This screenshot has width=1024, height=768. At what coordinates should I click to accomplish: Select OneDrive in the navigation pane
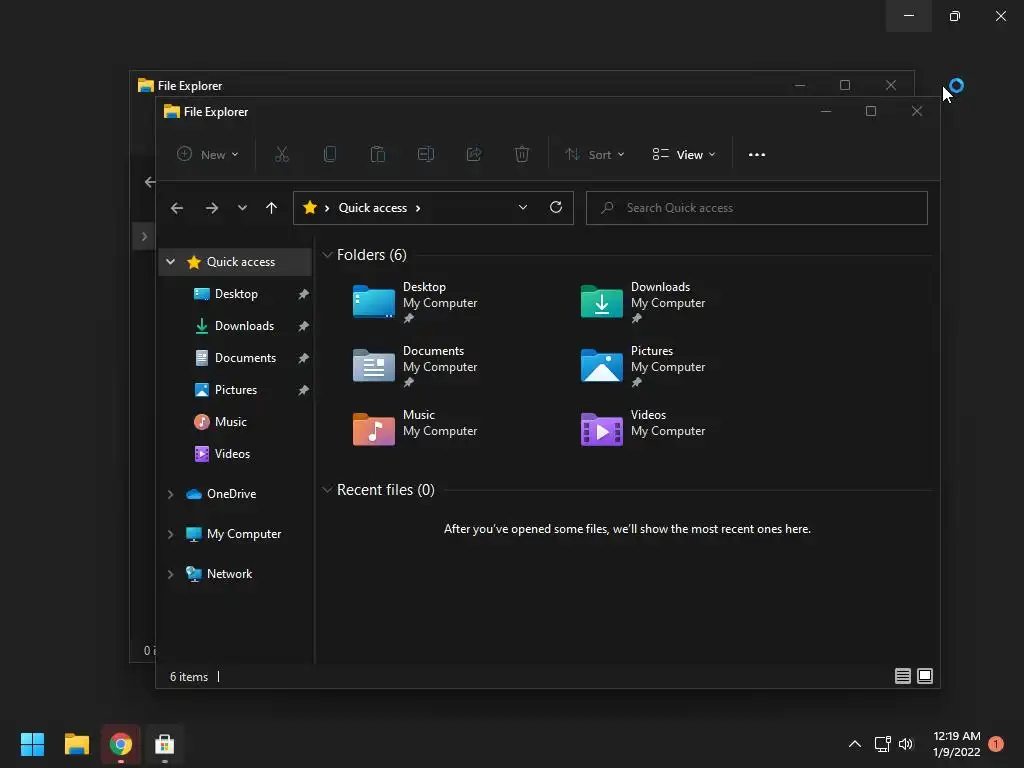point(231,494)
